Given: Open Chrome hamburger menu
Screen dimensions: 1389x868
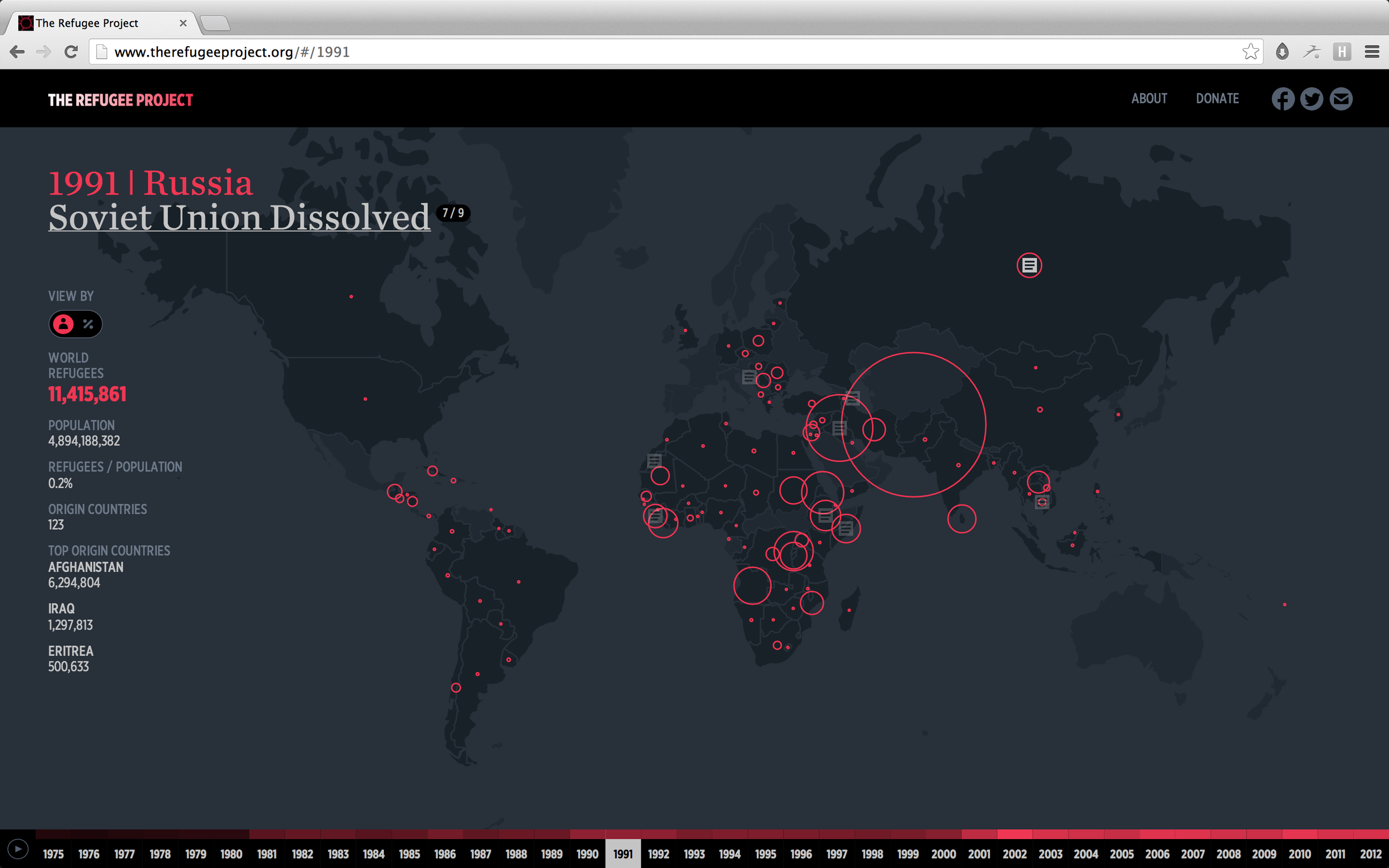Looking at the screenshot, I should [1372, 52].
